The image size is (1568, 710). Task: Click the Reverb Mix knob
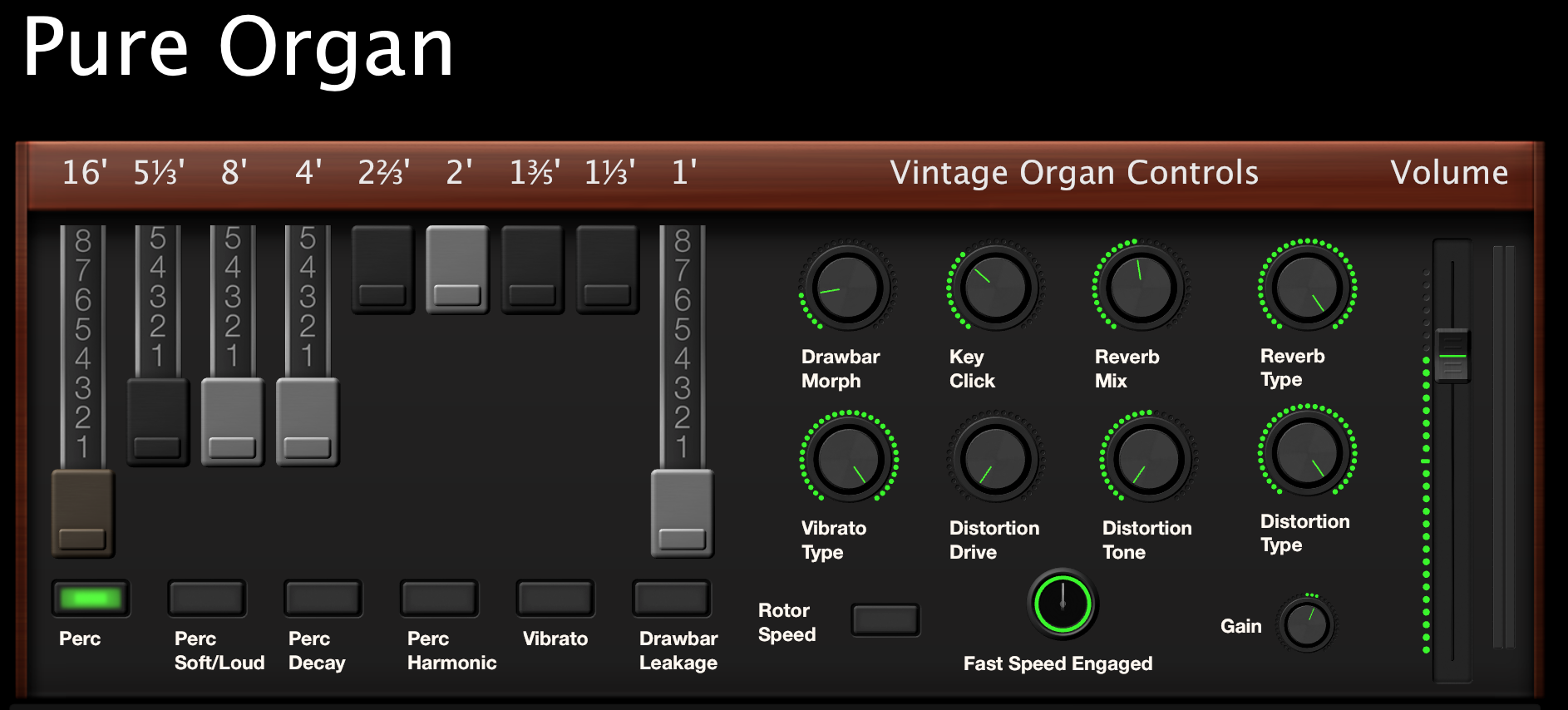1141,288
